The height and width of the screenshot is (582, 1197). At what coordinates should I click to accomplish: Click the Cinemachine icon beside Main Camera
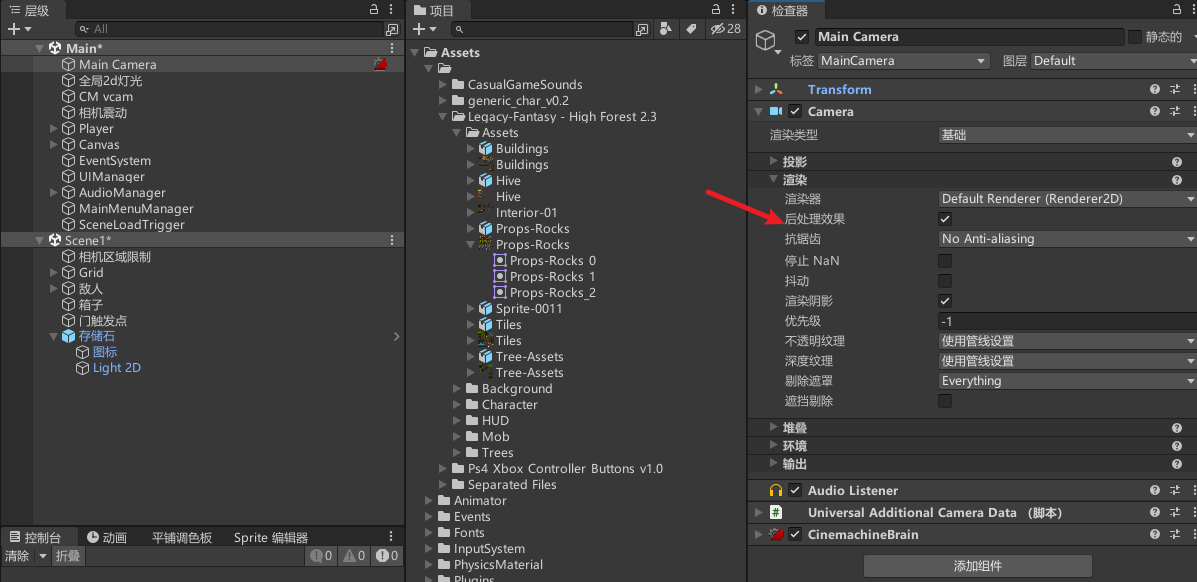pyautogui.click(x=380, y=64)
